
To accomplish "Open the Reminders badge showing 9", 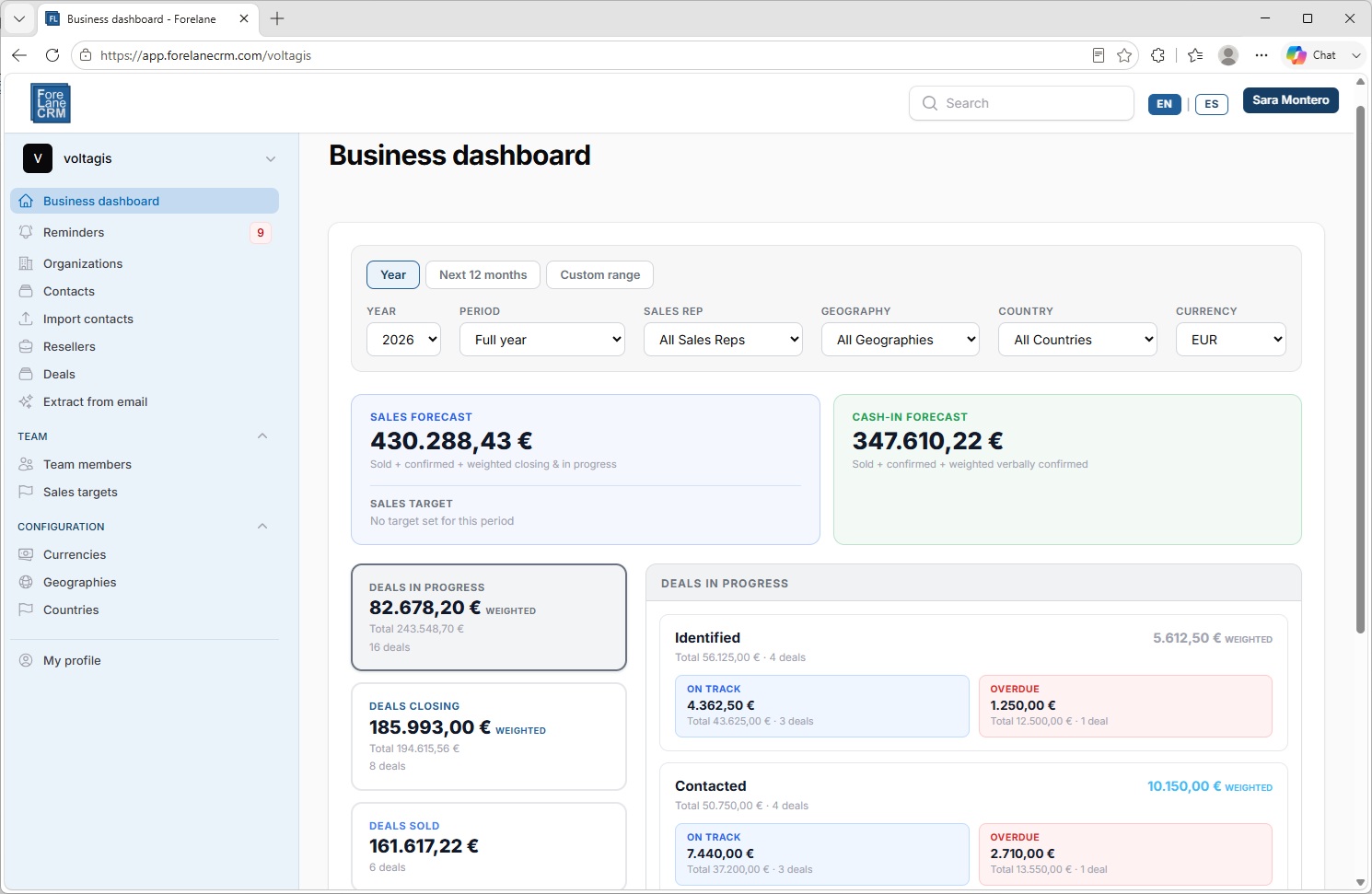I will click(x=261, y=233).
